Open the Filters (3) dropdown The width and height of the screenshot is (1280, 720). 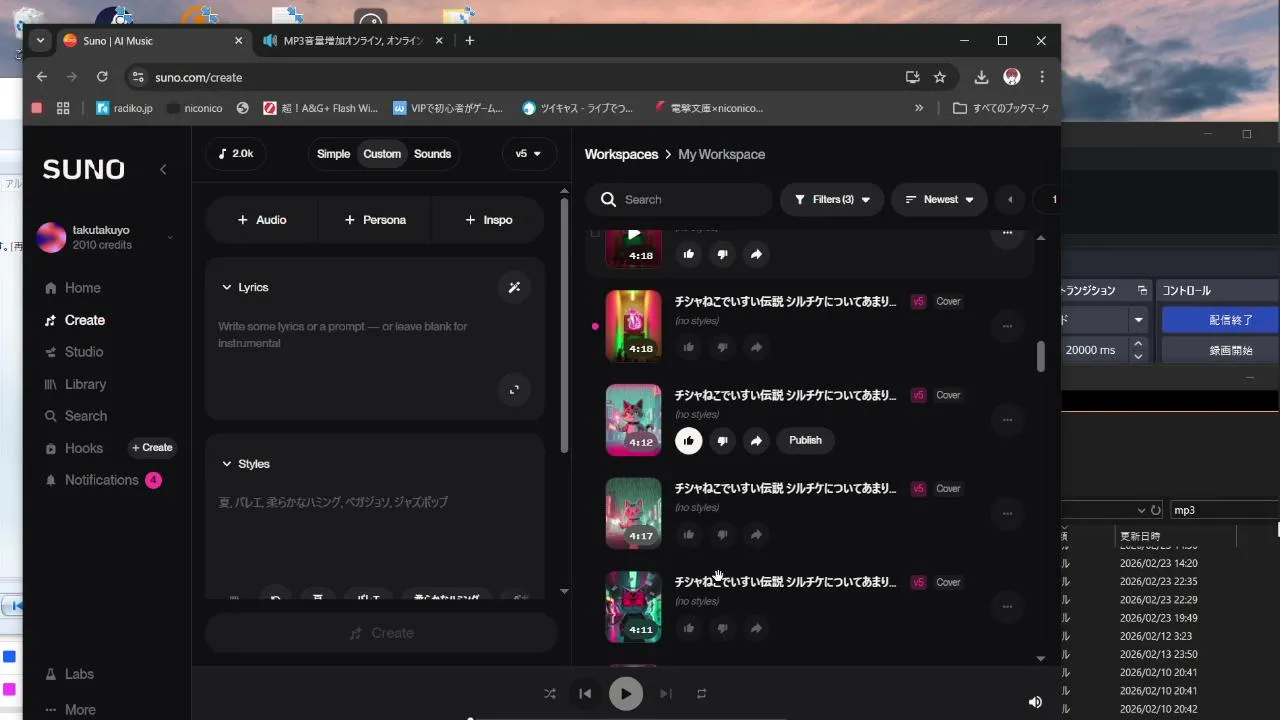832,199
